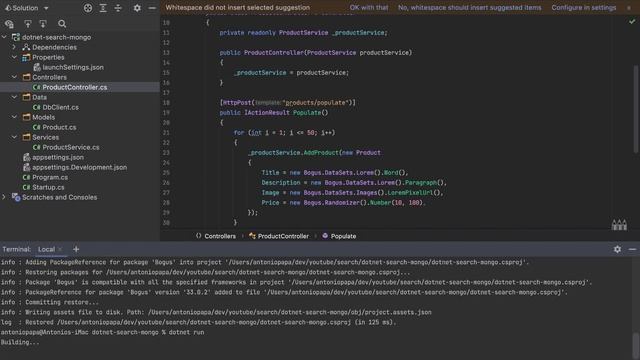Open ProductService.cs file
The width and height of the screenshot is (640, 360).
pyautogui.click(x=71, y=147)
